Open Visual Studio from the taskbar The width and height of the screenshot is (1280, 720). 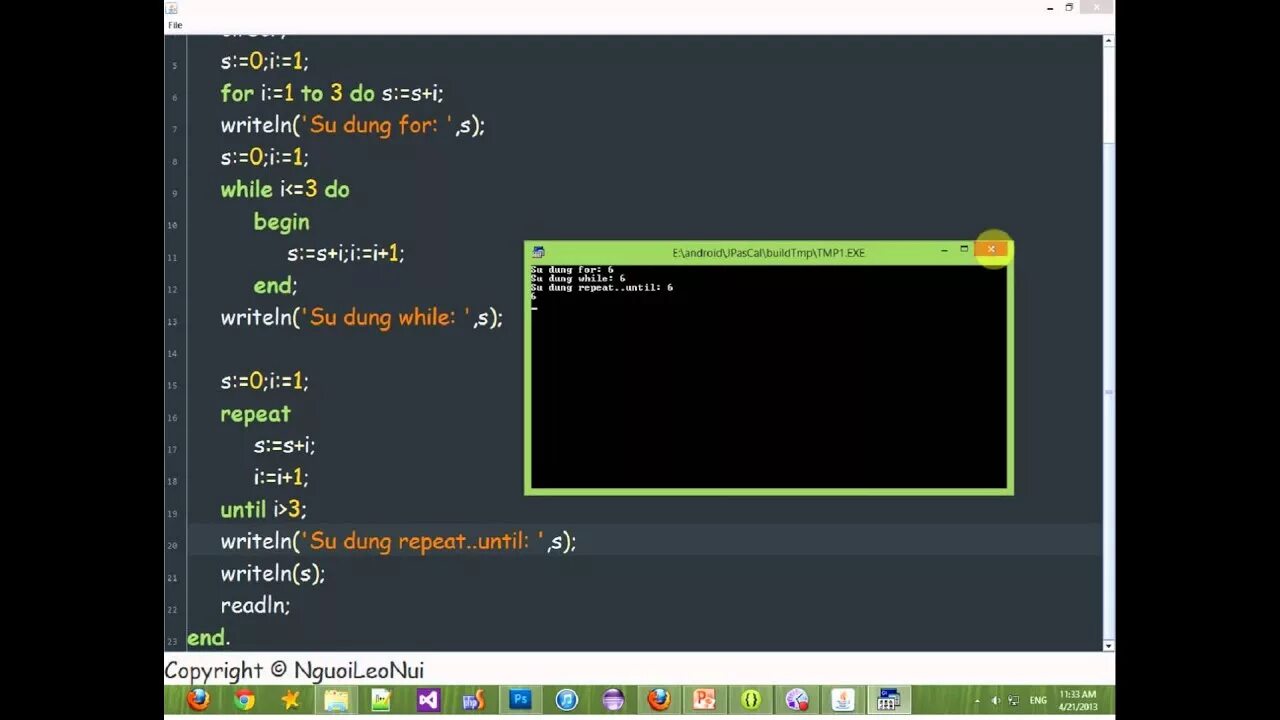click(x=428, y=700)
